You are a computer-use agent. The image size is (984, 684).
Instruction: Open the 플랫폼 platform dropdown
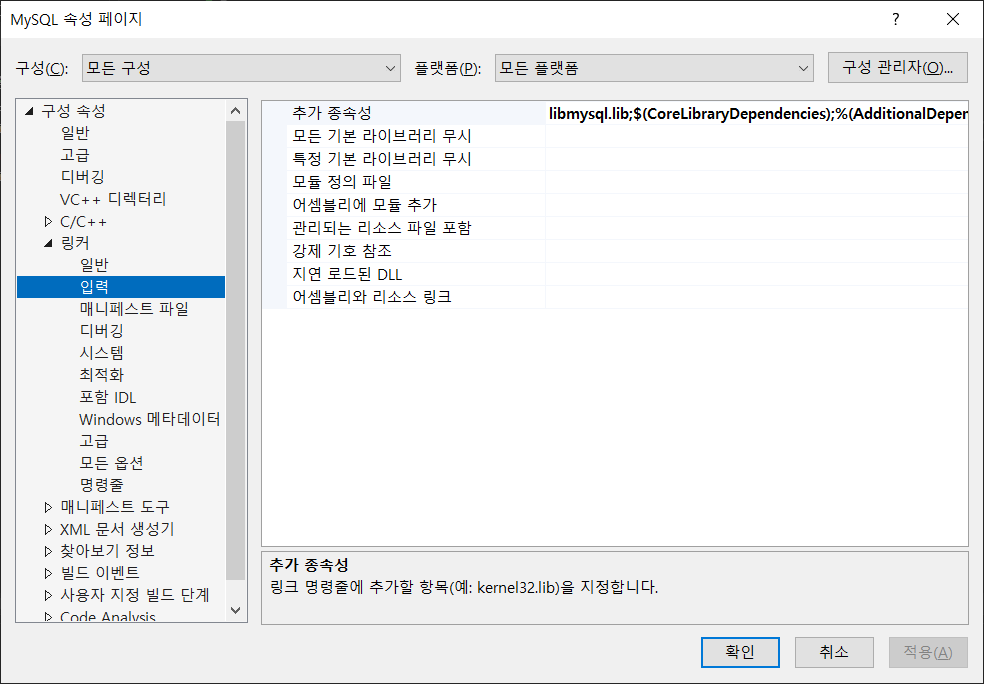pyautogui.click(x=654, y=68)
